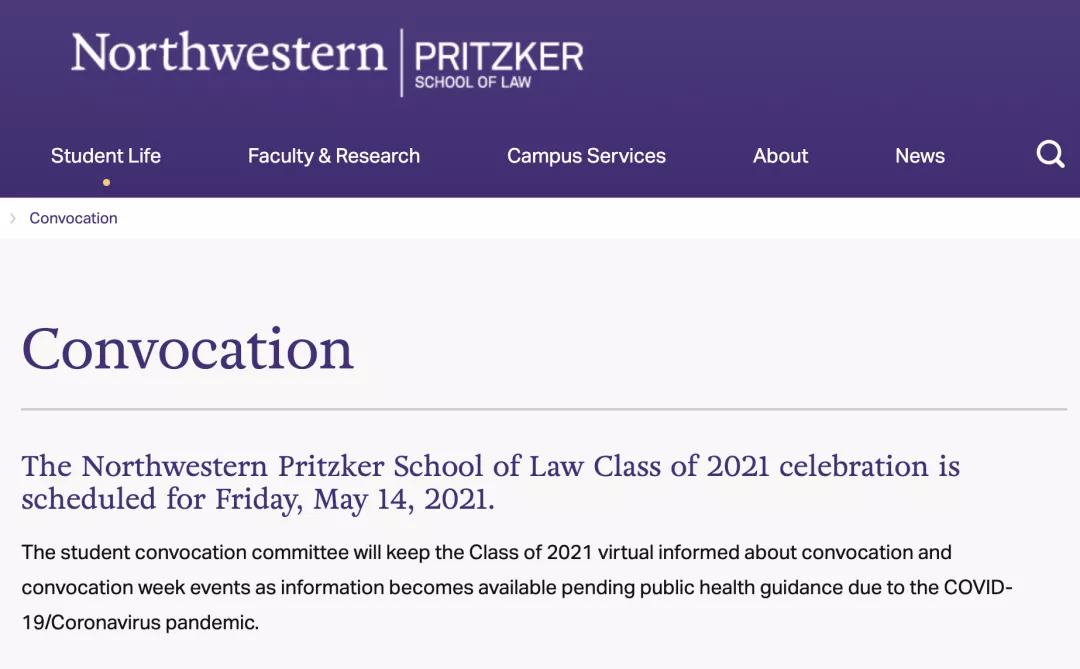Click the breadcrumb chevron arrow
Image resolution: width=1080 pixels, height=669 pixels.
pos(13,218)
